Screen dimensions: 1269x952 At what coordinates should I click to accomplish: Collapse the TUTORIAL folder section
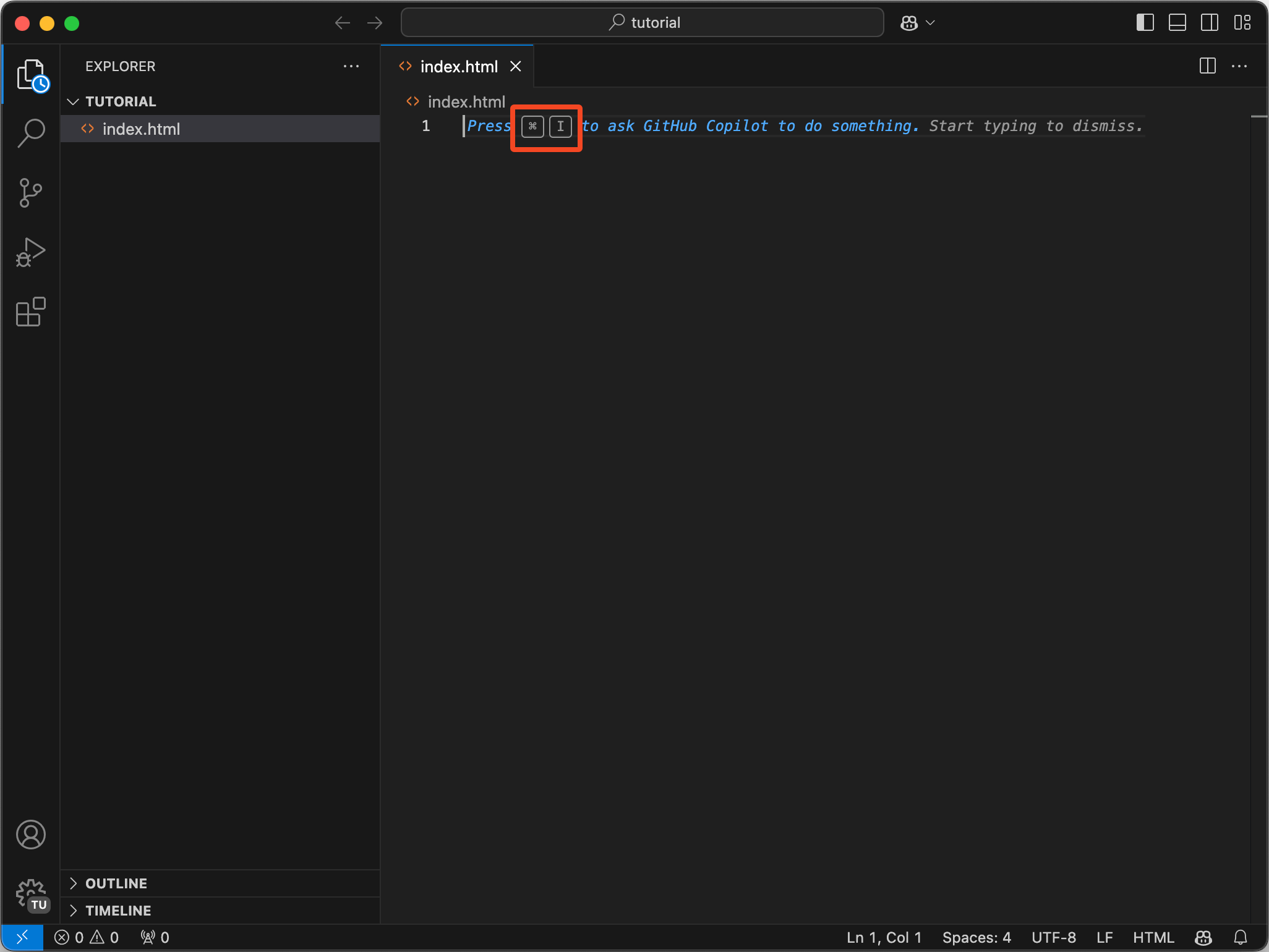click(73, 101)
